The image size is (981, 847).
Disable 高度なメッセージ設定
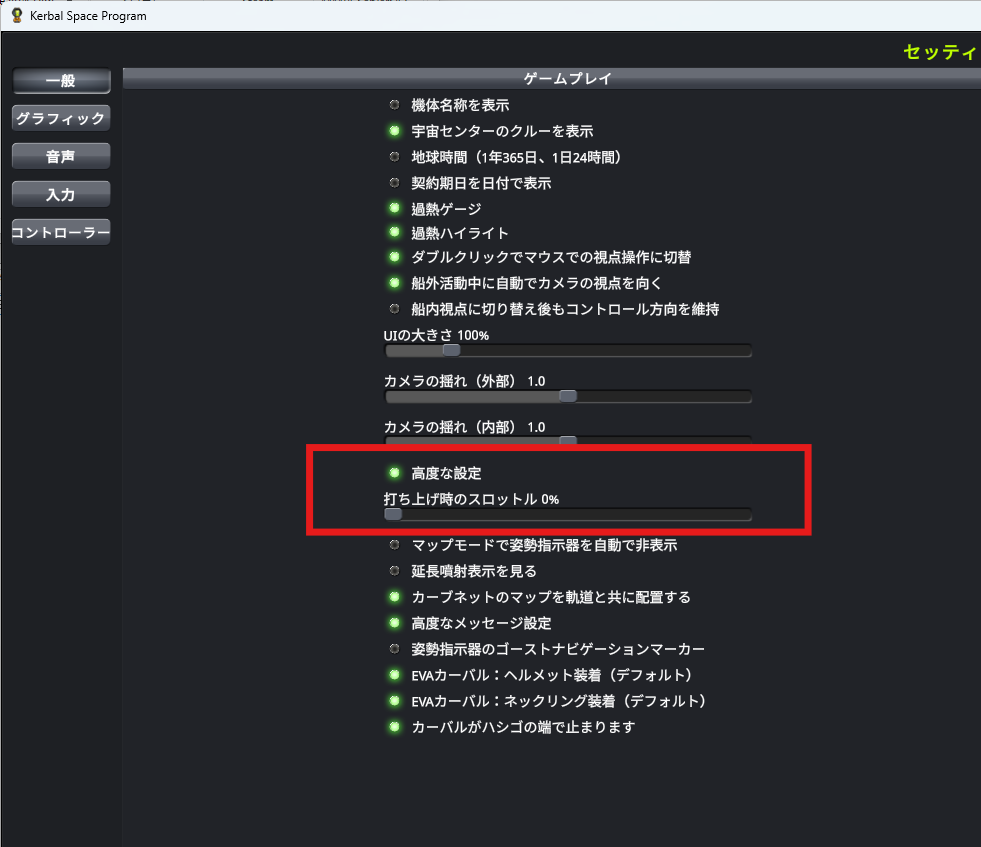[x=395, y=623]
